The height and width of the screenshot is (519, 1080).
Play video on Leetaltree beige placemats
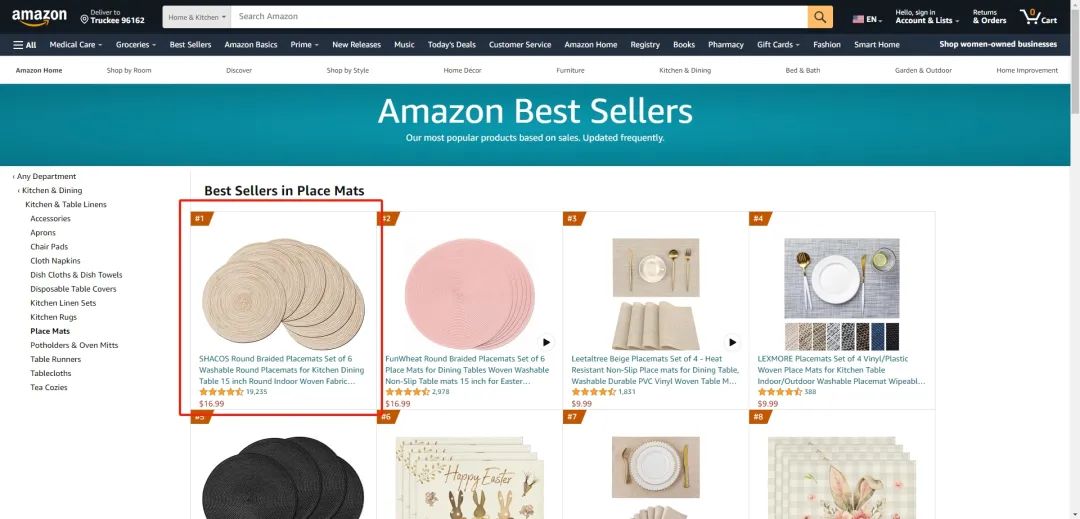pos(731,342)
